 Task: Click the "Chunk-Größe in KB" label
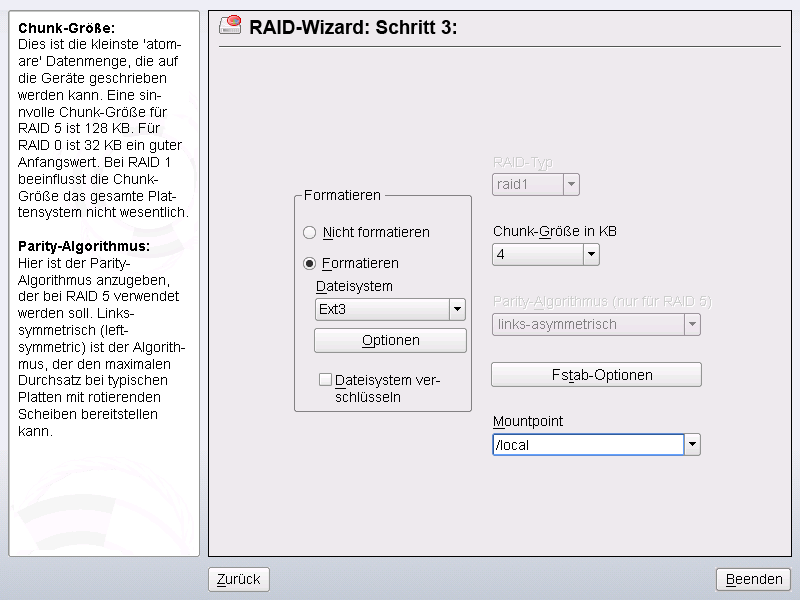(x=555, y=231)
